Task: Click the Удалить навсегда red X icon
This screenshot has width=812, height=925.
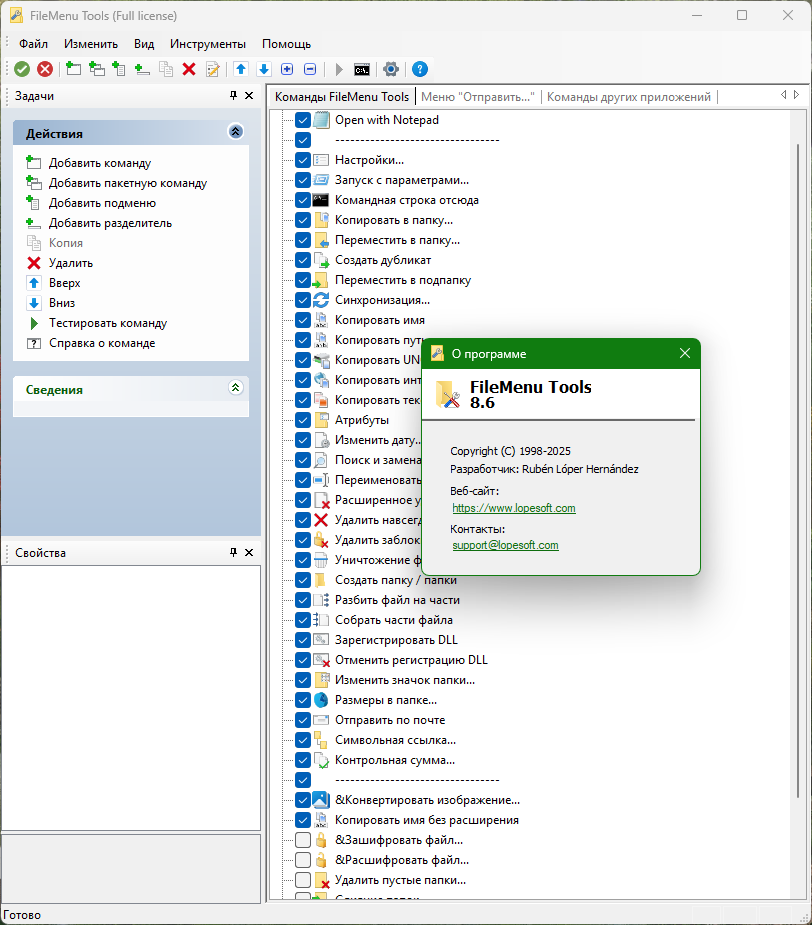Action: click(321, 520)
